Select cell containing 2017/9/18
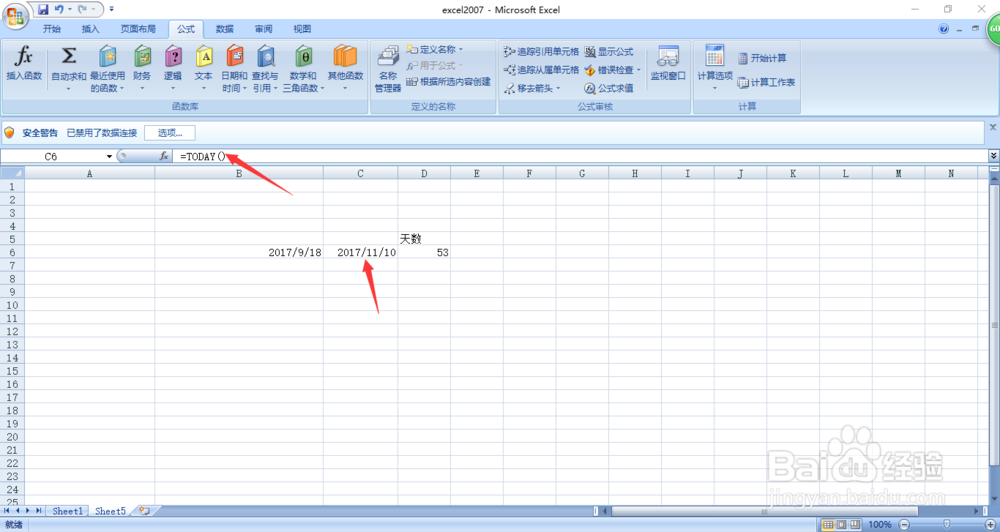The width and height of the screenshot is (1000, 532). click(239, 253)
